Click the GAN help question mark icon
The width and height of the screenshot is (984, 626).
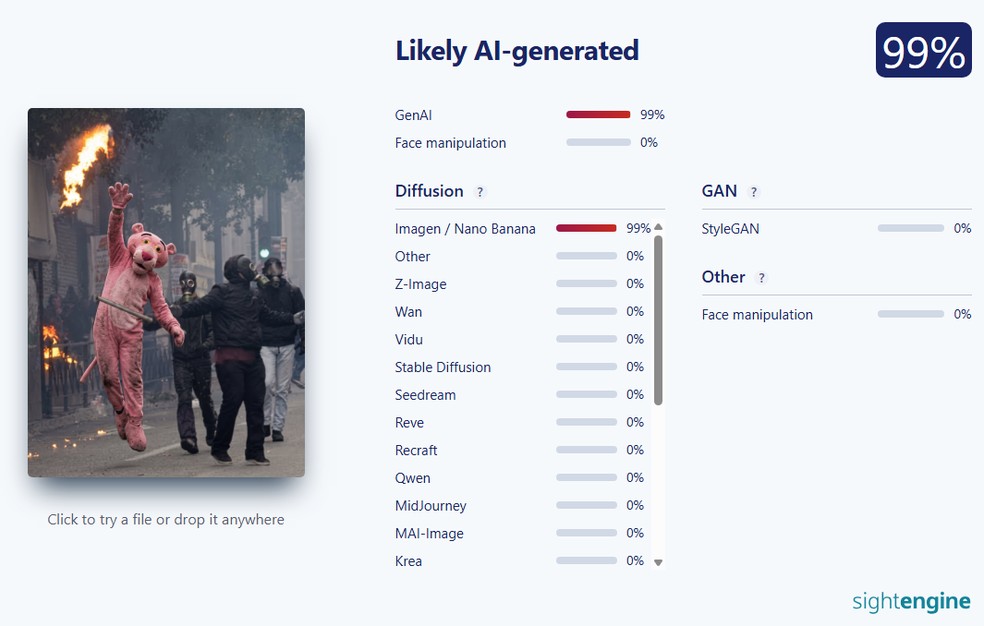click(754, 192)
